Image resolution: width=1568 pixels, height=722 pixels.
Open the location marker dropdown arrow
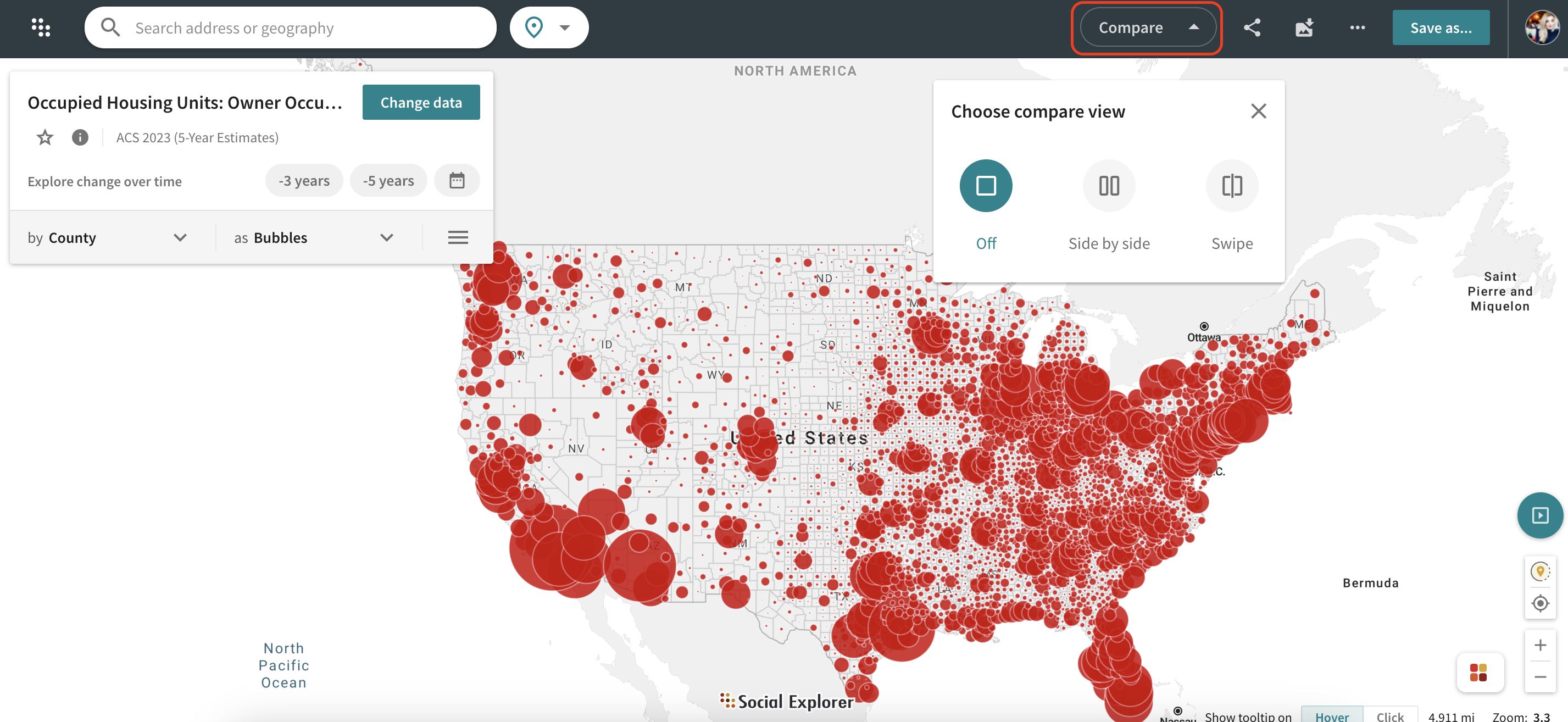(x=565, y=27)
